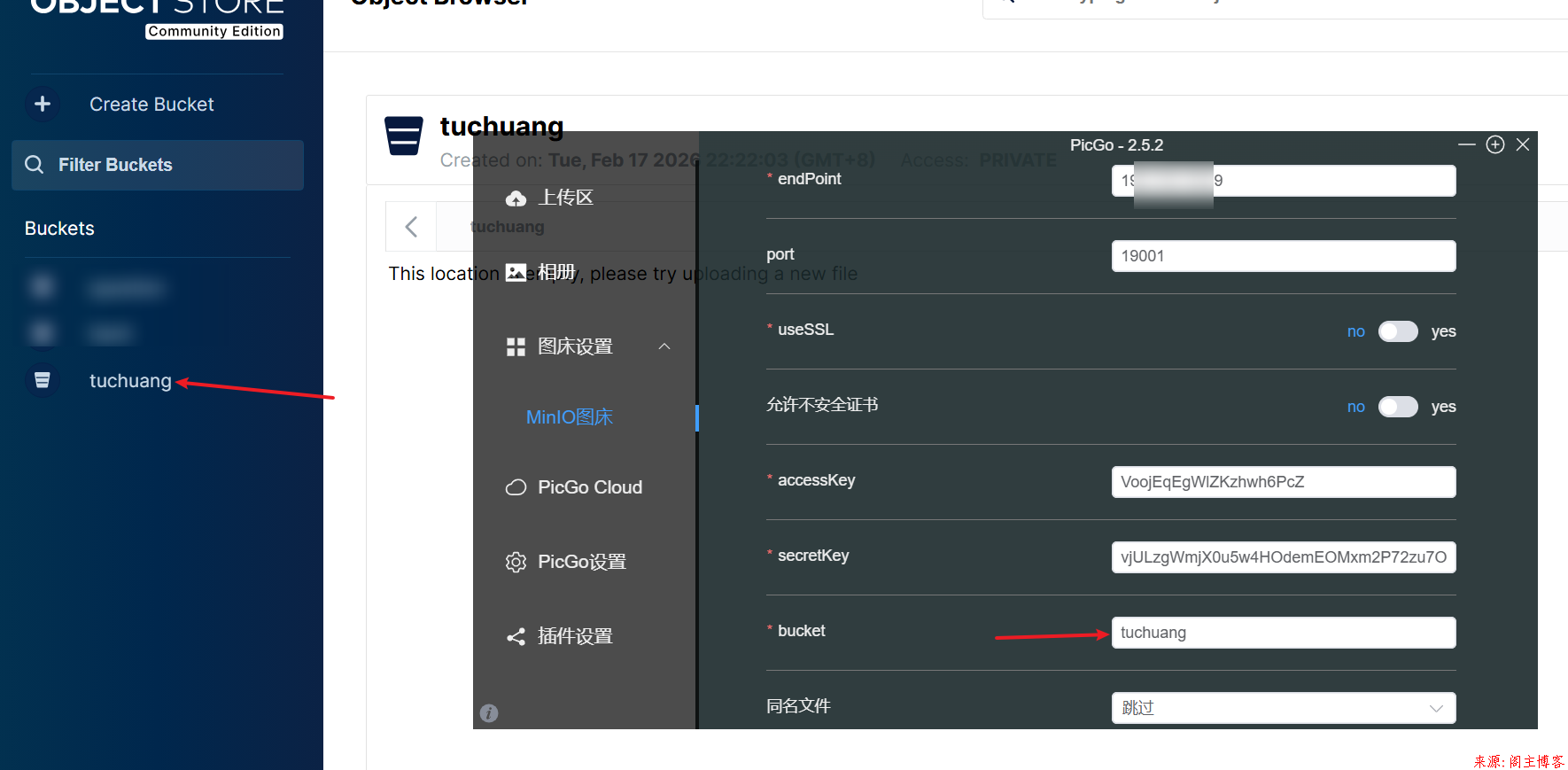Click the secretKey input field
The height and width of the screenshot is (770, 1568).
click(x=1284, y=557)
